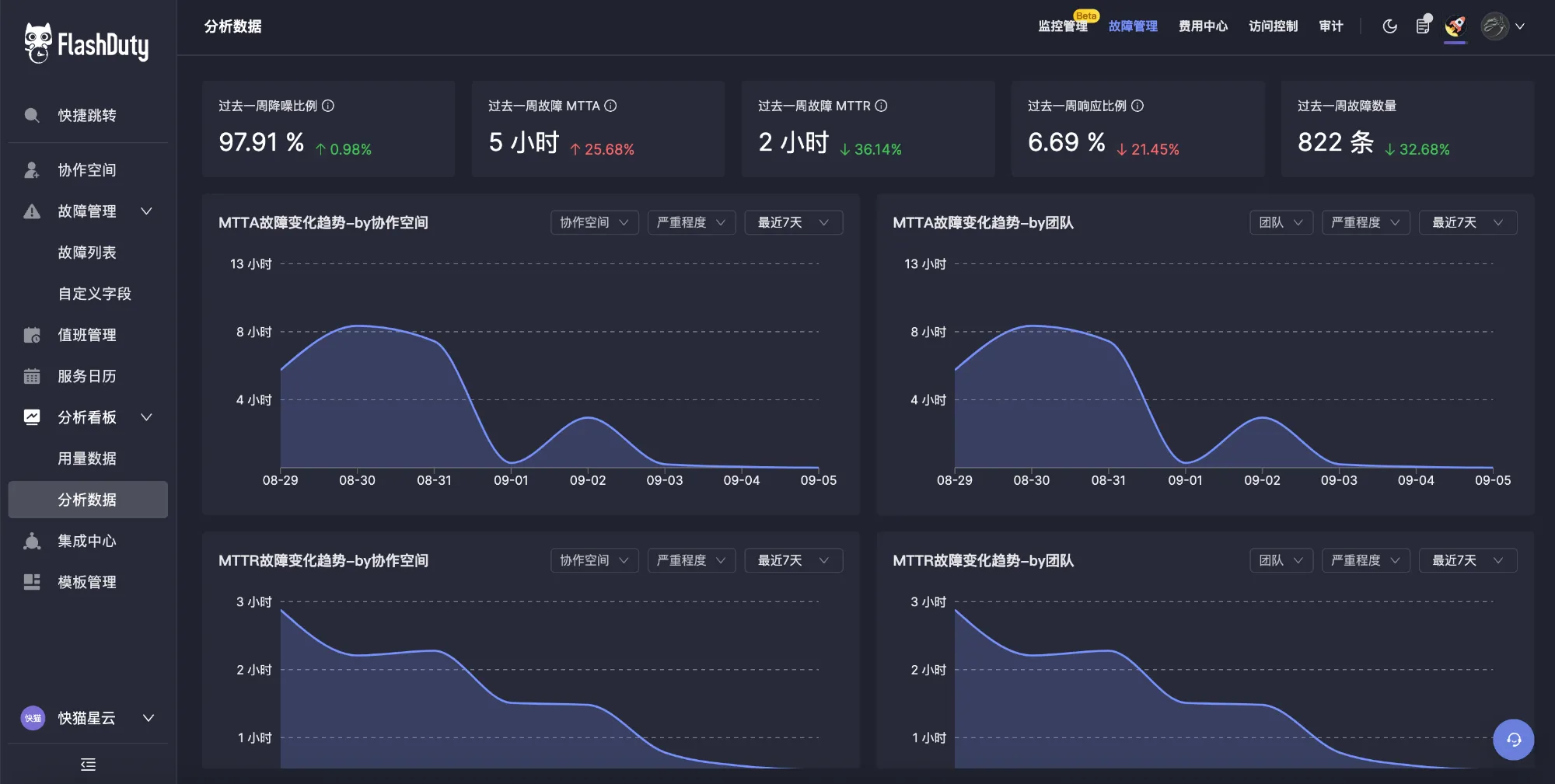The image size is (1555, 784).
Task: Open the documents notification icon
Action: pos(1424,25)
